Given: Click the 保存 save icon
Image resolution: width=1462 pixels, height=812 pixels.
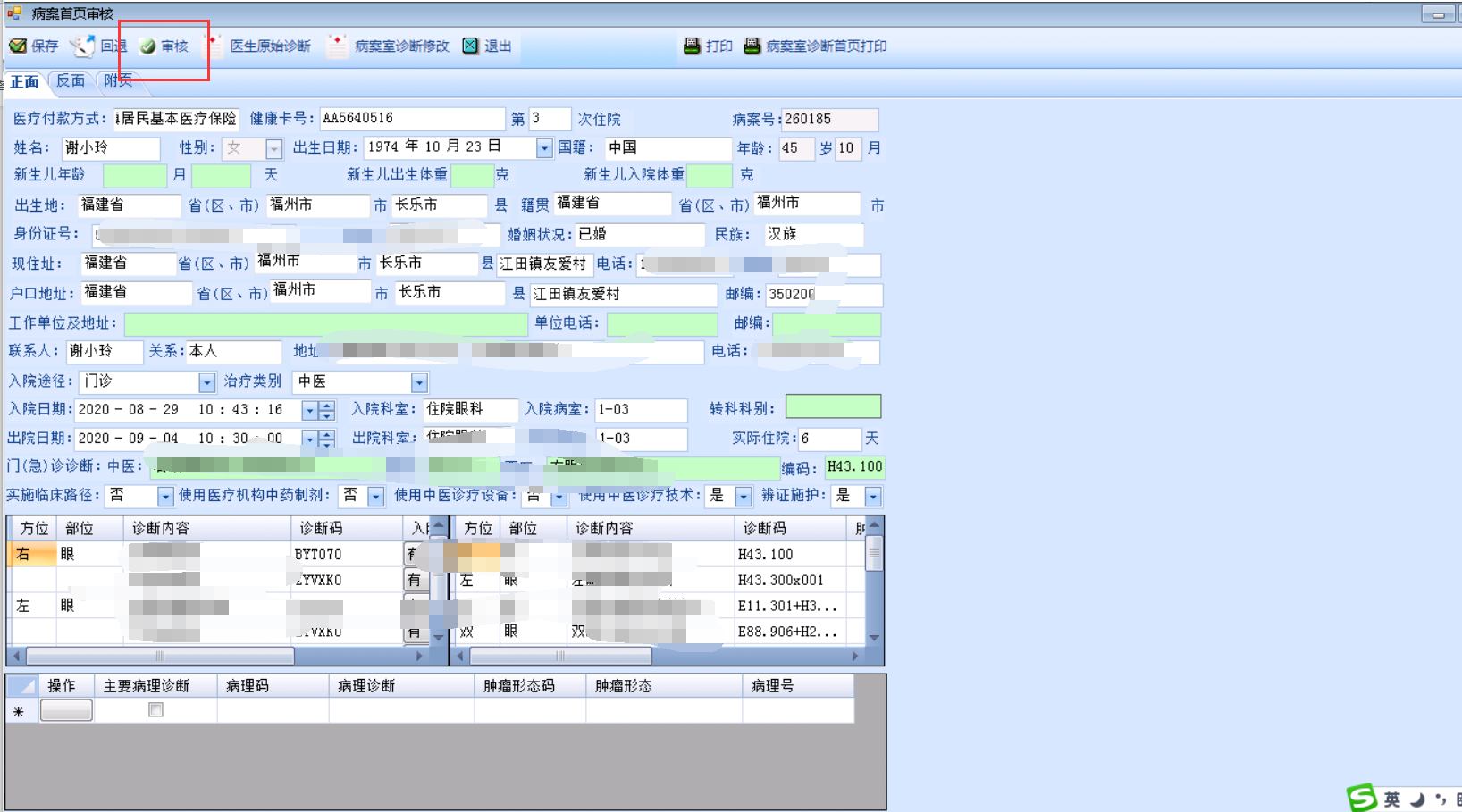Looking at the screenshot, I should click(18, 46).
